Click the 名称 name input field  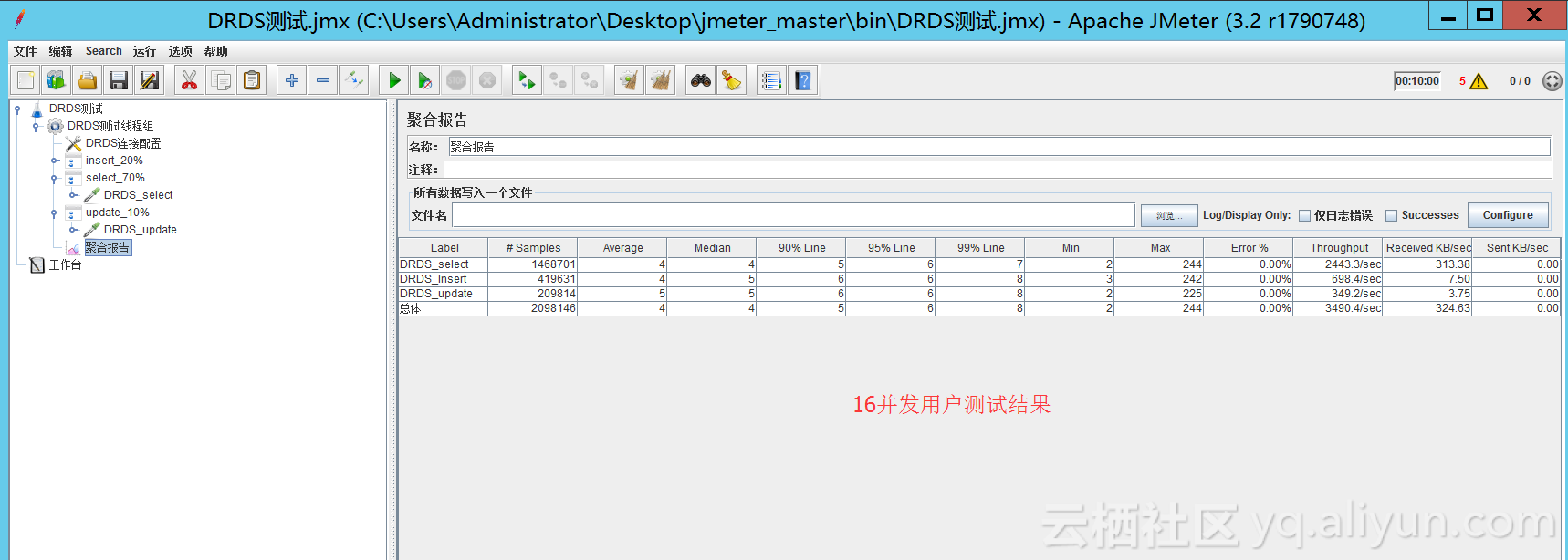point(999,147)
